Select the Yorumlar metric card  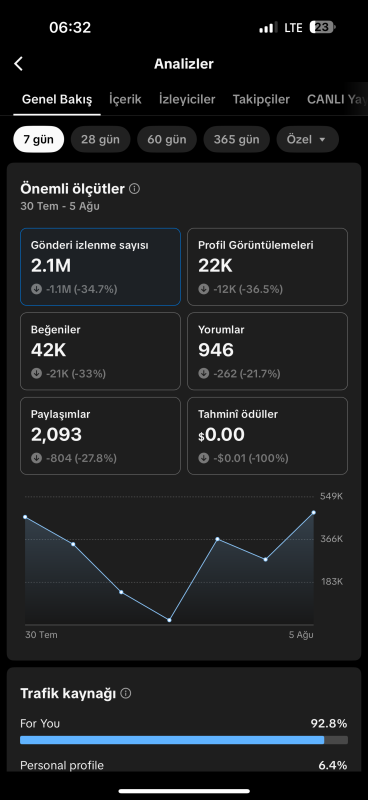pyautogui.click(x=267, y=351)
